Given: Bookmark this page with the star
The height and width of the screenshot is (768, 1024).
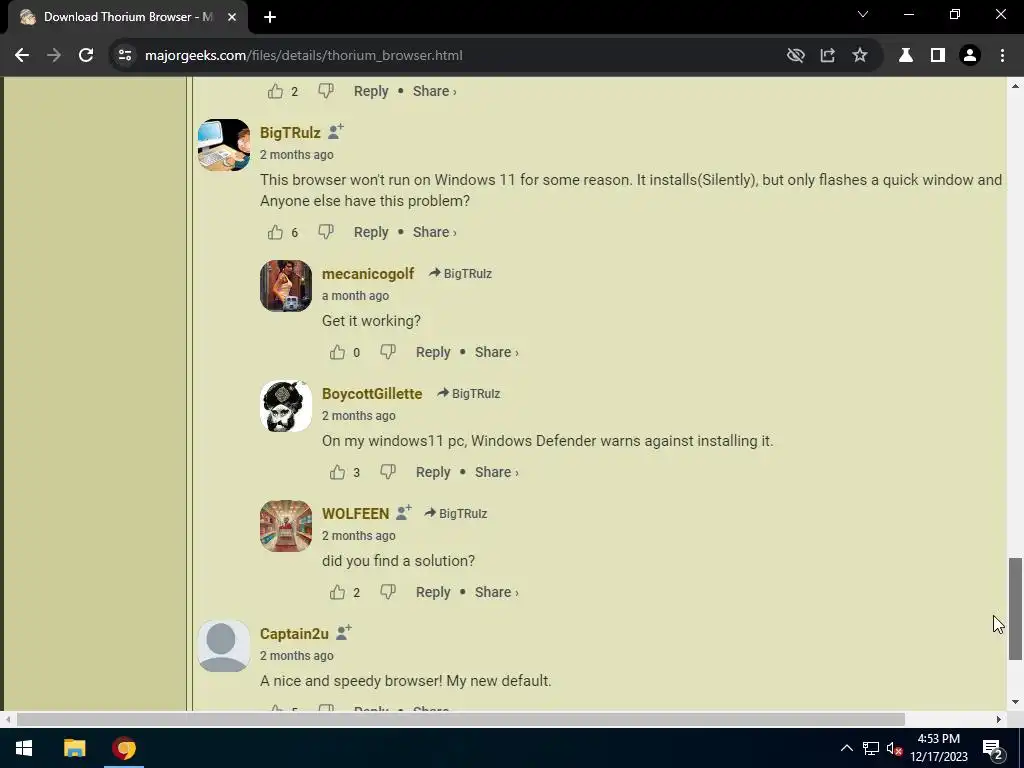Looking at the screenshot, I should pyautogui.click(x=859, y=56).
